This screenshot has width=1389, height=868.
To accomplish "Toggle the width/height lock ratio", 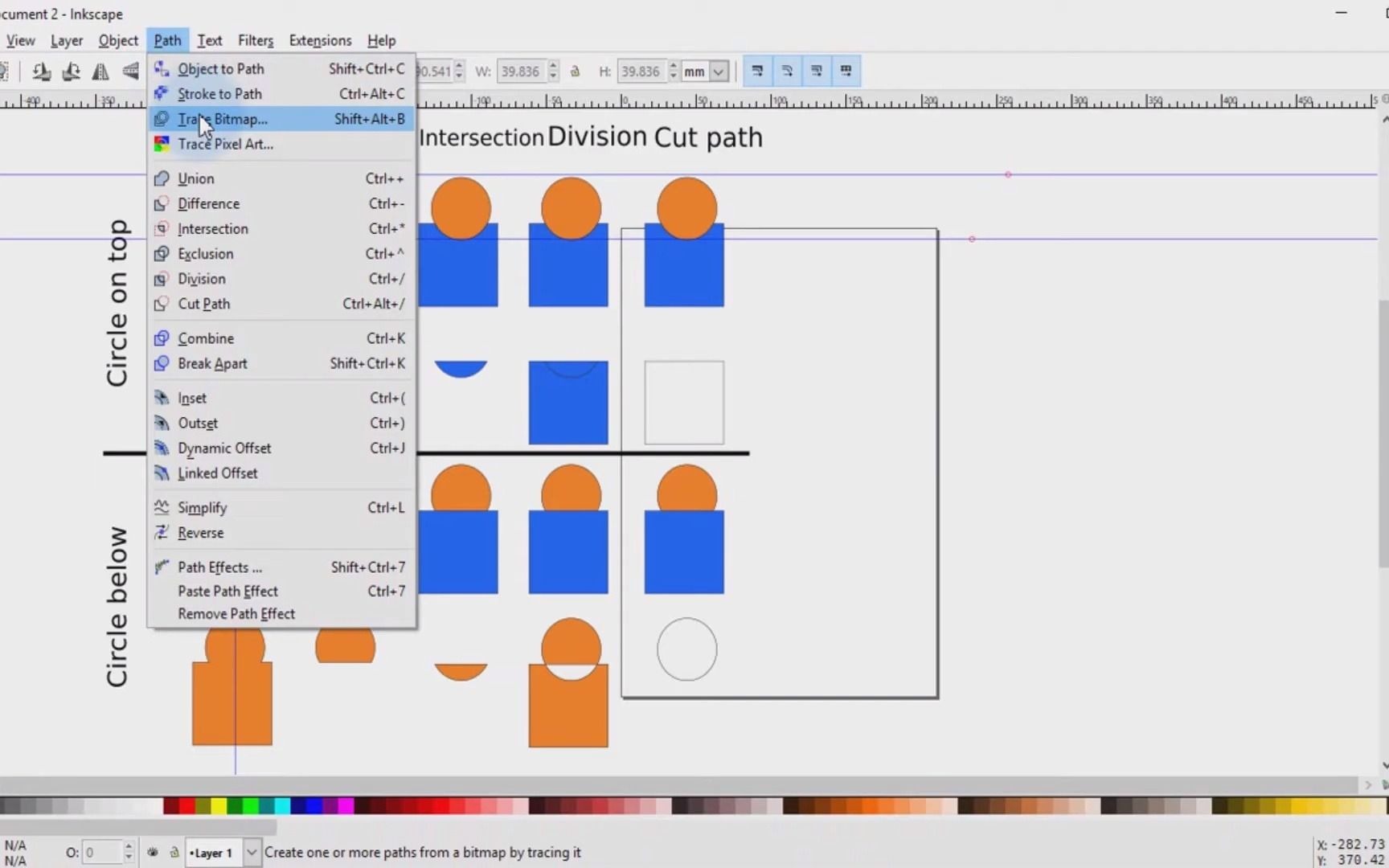I will pyautogui.click(x=576, y=71).
